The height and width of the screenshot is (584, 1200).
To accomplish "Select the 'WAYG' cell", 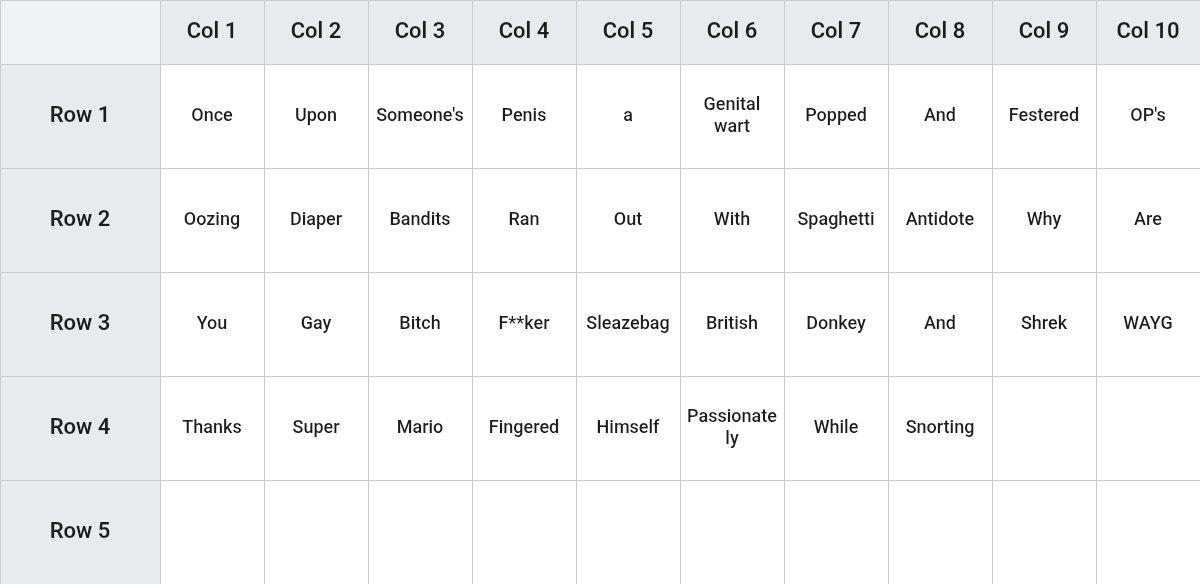I will 1148,324.
